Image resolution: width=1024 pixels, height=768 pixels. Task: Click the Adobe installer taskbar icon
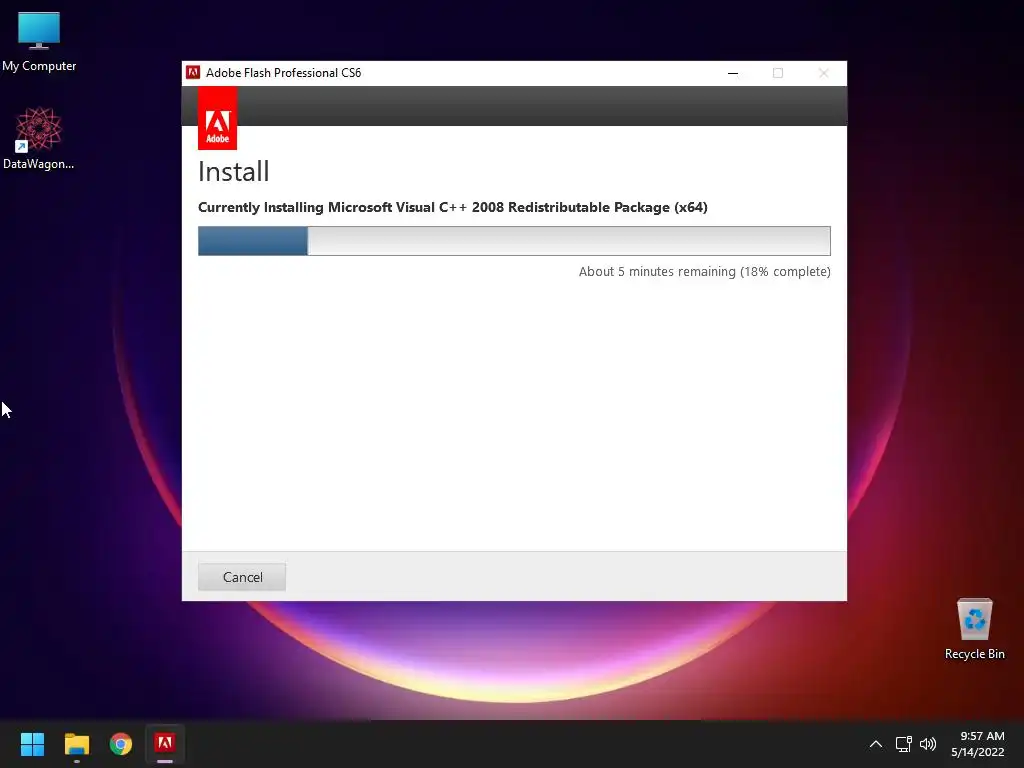pos(165,744)
